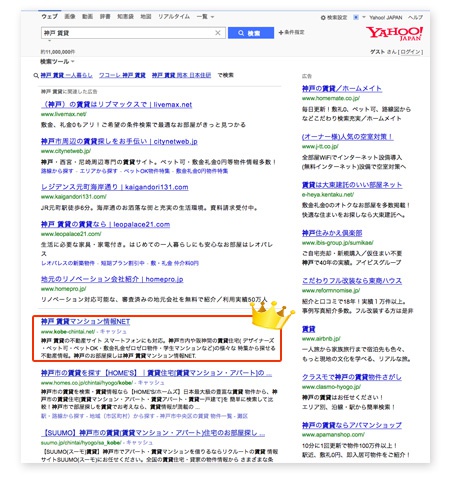The height and width of the screenshot is (488, 453).
Task: Open the leopalace21.com ad title
Action: 105,224
